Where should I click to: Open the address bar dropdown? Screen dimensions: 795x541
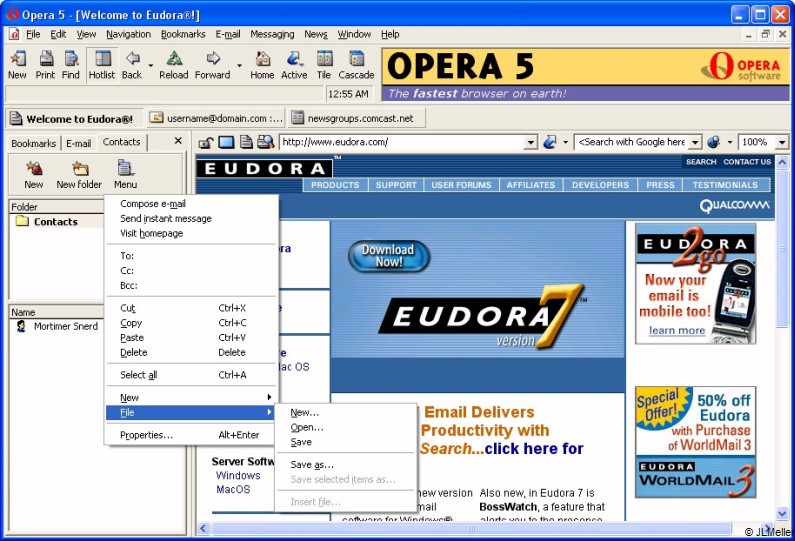530,143
